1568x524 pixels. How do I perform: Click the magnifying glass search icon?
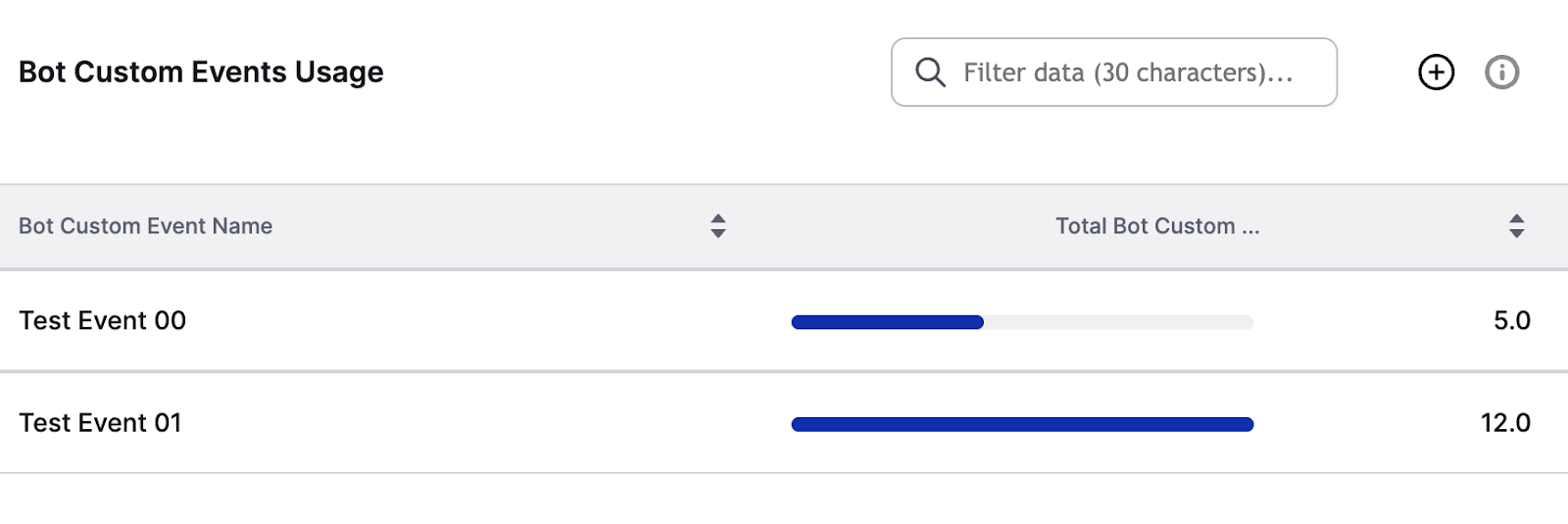click(x=930, y=72)
